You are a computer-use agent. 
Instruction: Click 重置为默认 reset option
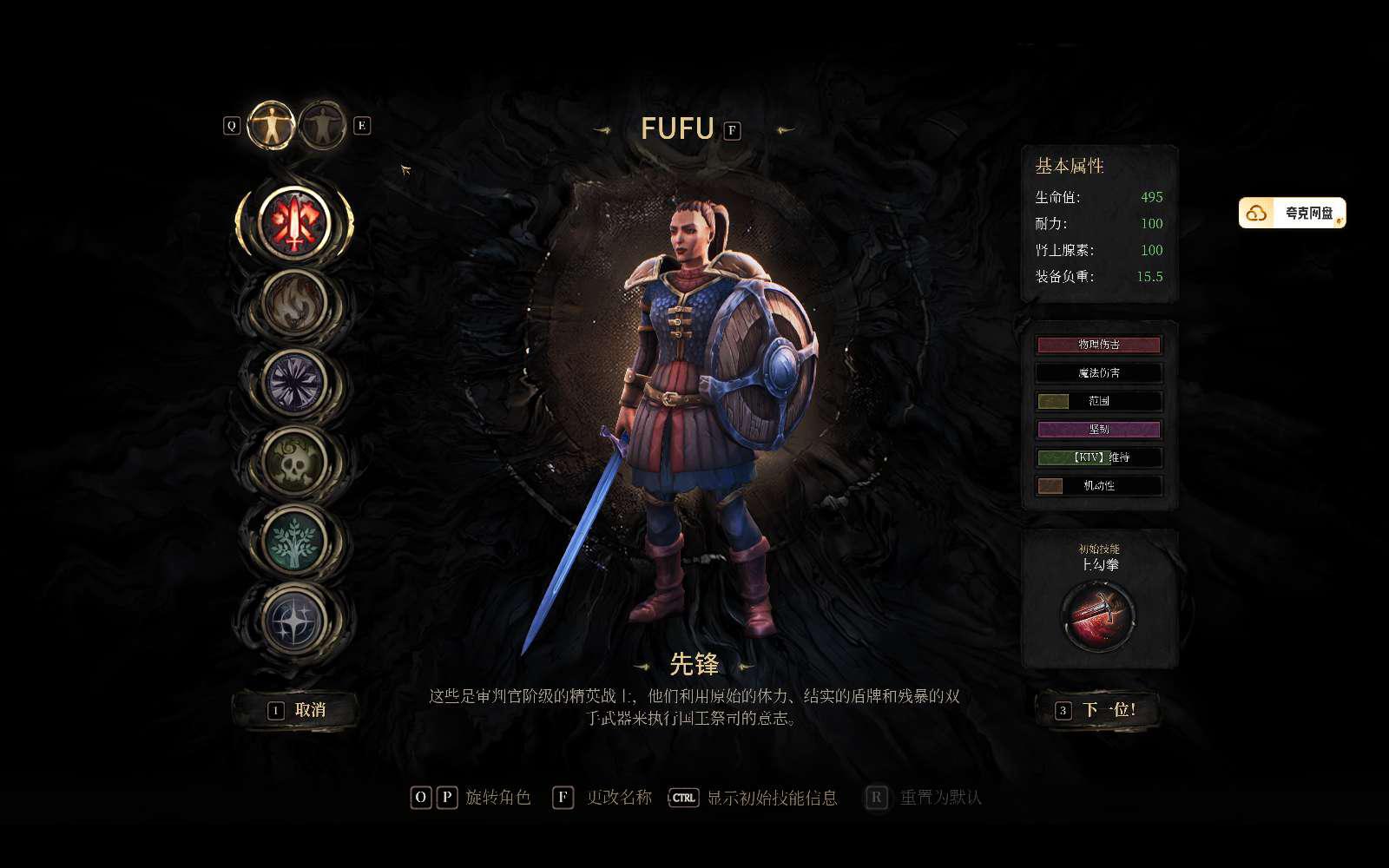click(940, 797)
